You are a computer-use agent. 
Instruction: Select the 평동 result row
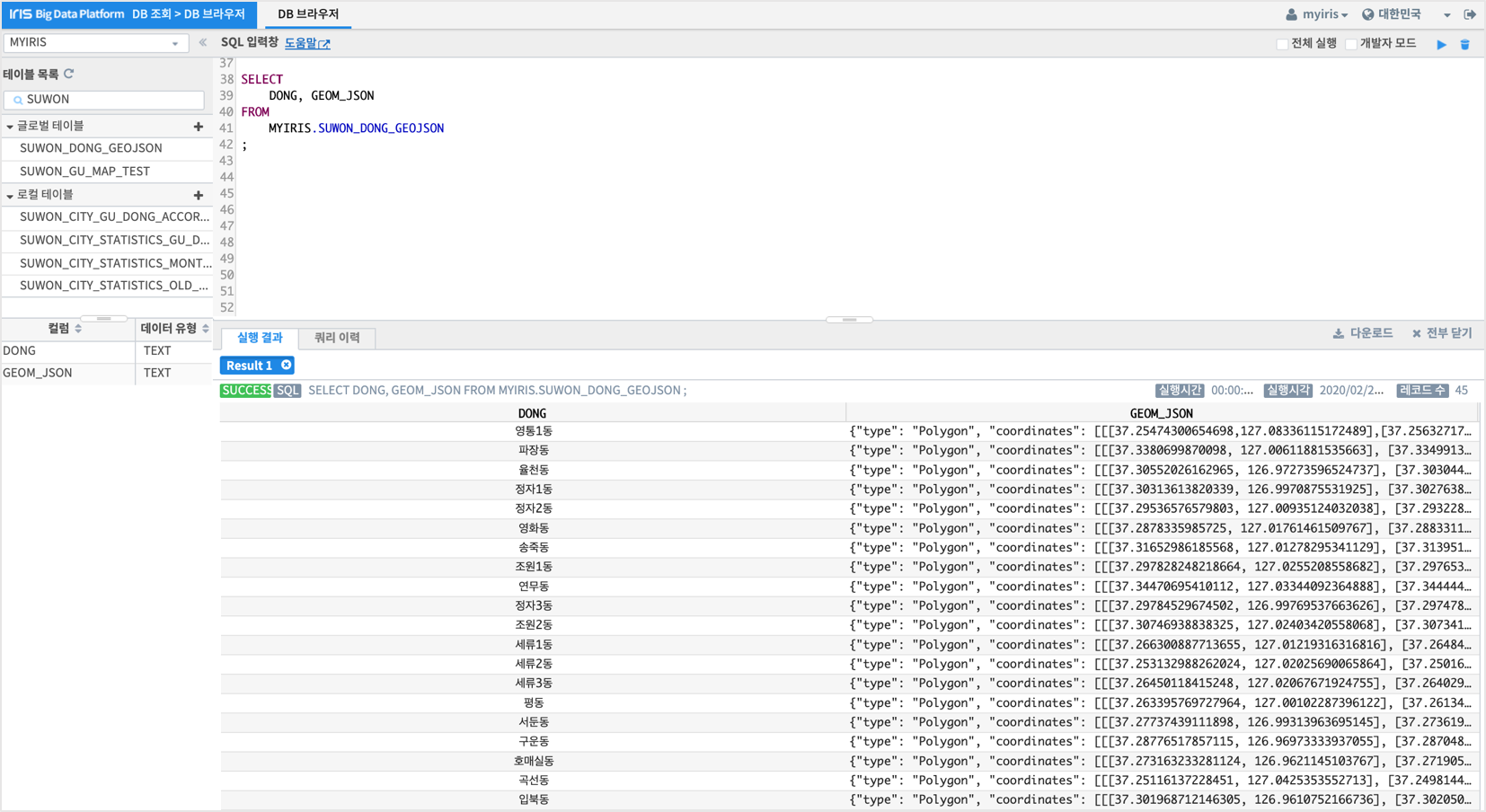tap(849, 703)
